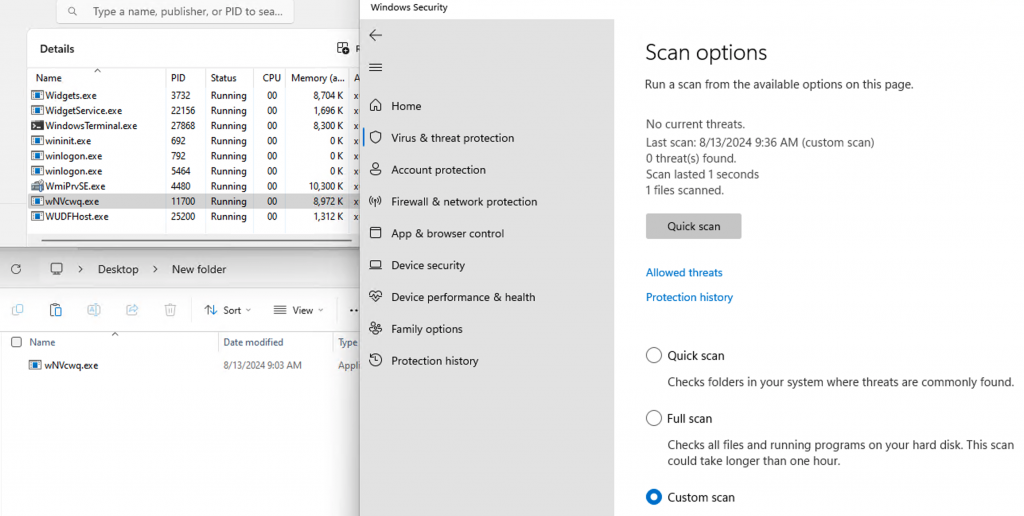The height and width of the screenshot is (516, 1024).
Task: Click the clock icon for Protection history
Action: [376, 360]
